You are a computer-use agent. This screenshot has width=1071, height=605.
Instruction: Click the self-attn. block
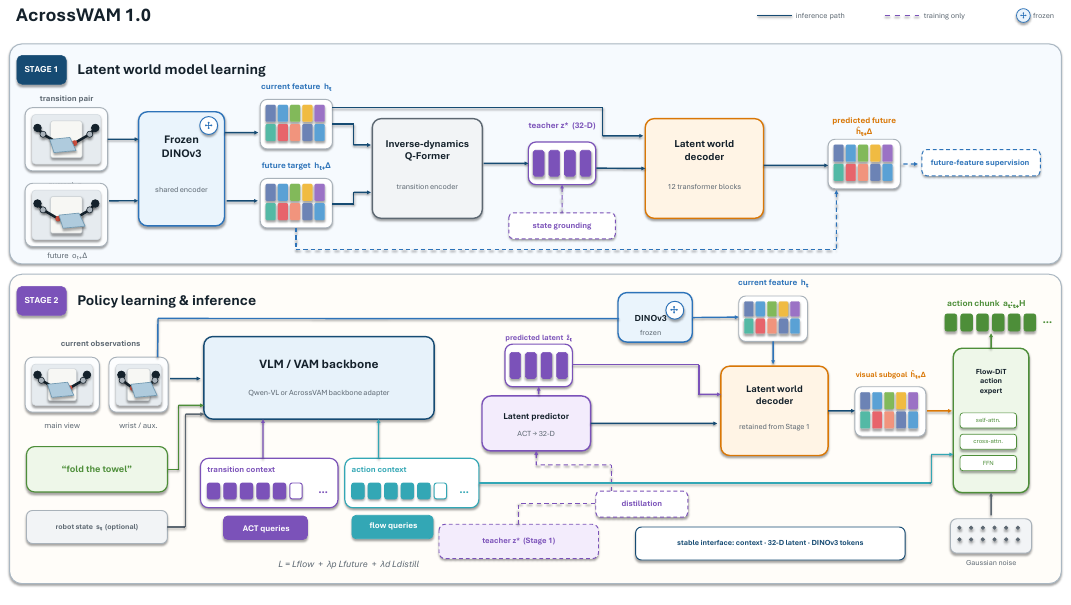988,421
